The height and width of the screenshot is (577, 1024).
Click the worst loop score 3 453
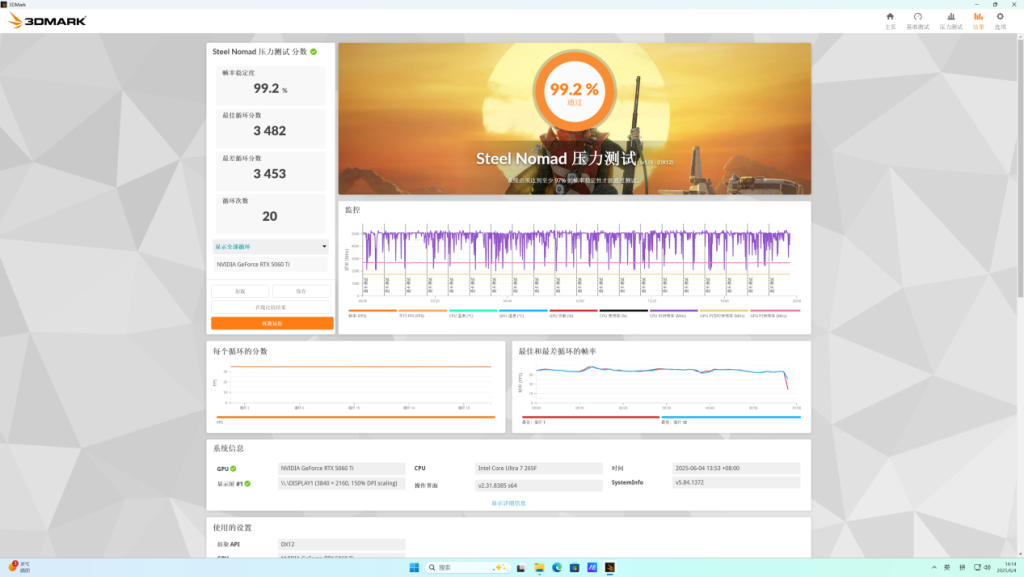tap(270, 174)
